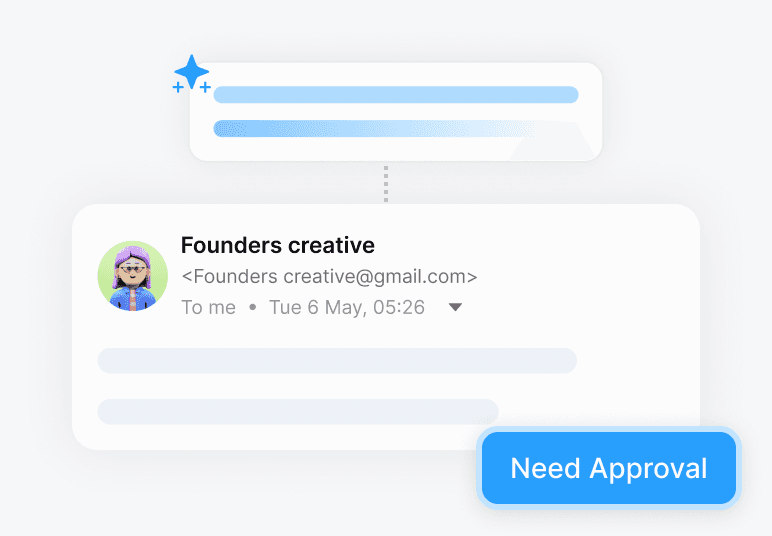Click the second gray email body placeholder line

tap(298, 412)
